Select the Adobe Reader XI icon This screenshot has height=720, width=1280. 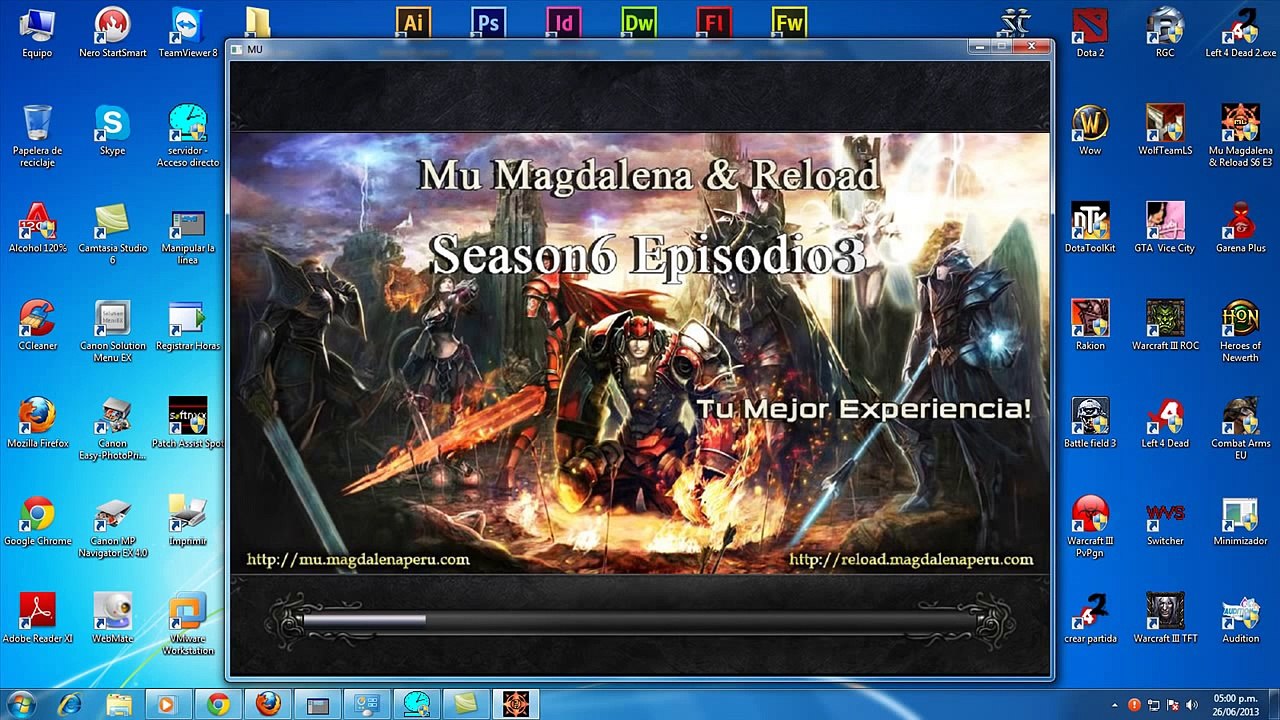click(37, 618)
